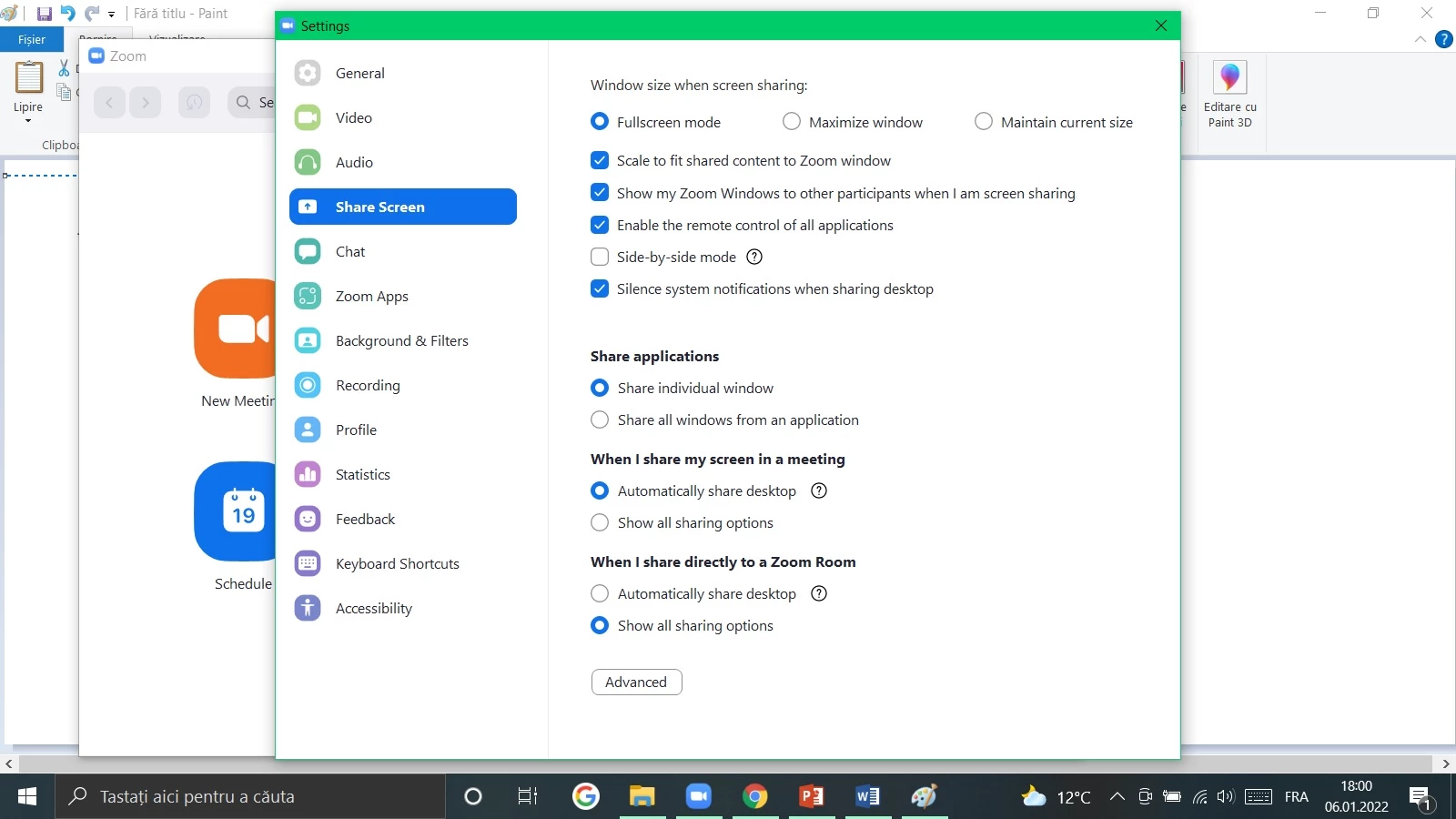Image resolution: width=1456 pixels, height=819 pixels.
Task: Open General settings in Zoom sidebar
Action: pos(403,73)
